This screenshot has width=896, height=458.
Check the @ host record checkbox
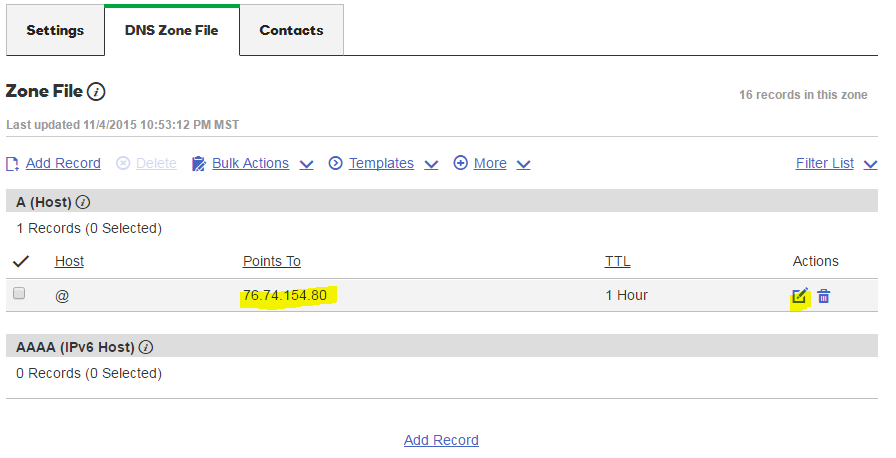19,294
